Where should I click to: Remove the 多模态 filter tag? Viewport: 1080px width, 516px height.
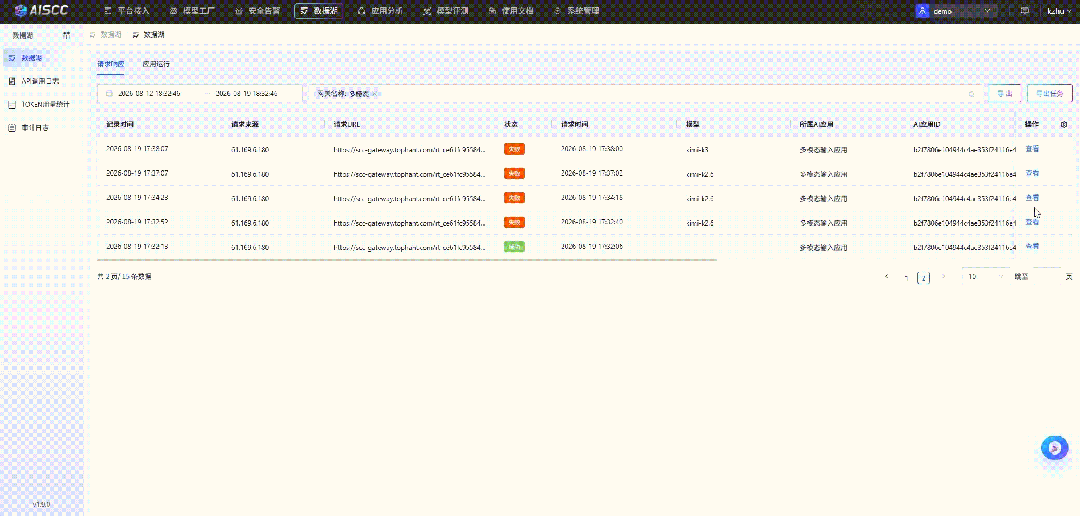374,94
